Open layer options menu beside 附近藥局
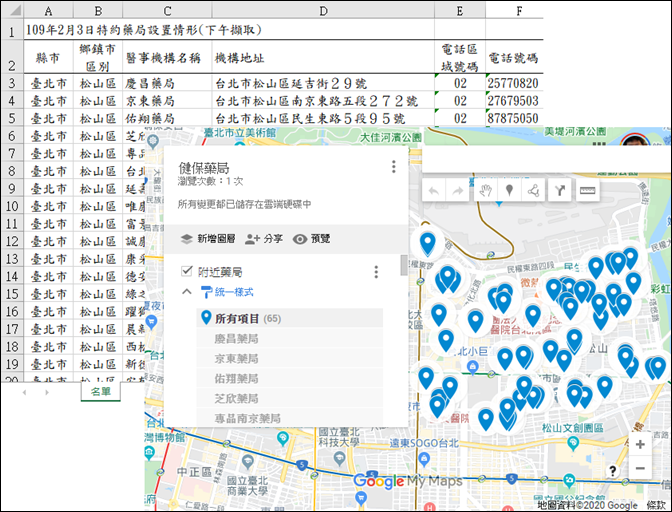The image size is (672, 512). click(x=376, y=272)
